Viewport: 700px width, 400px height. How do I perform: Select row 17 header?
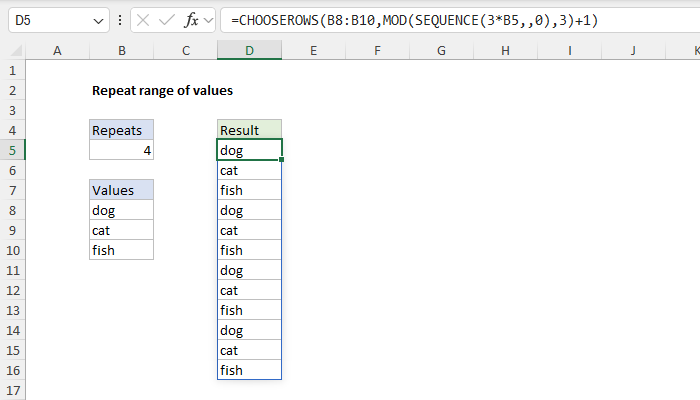[12, 390]
